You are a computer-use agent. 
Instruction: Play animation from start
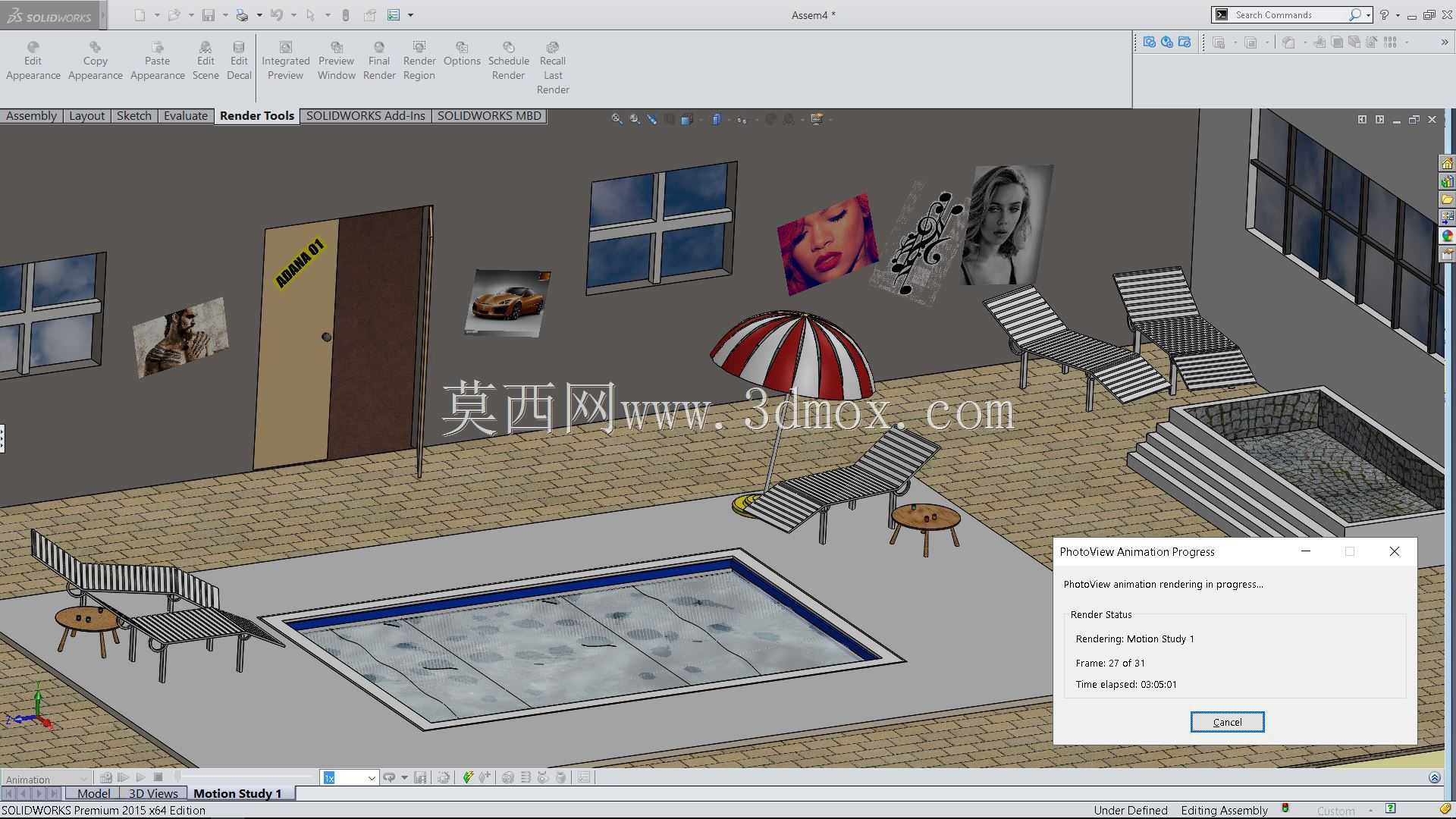(123, 777)
